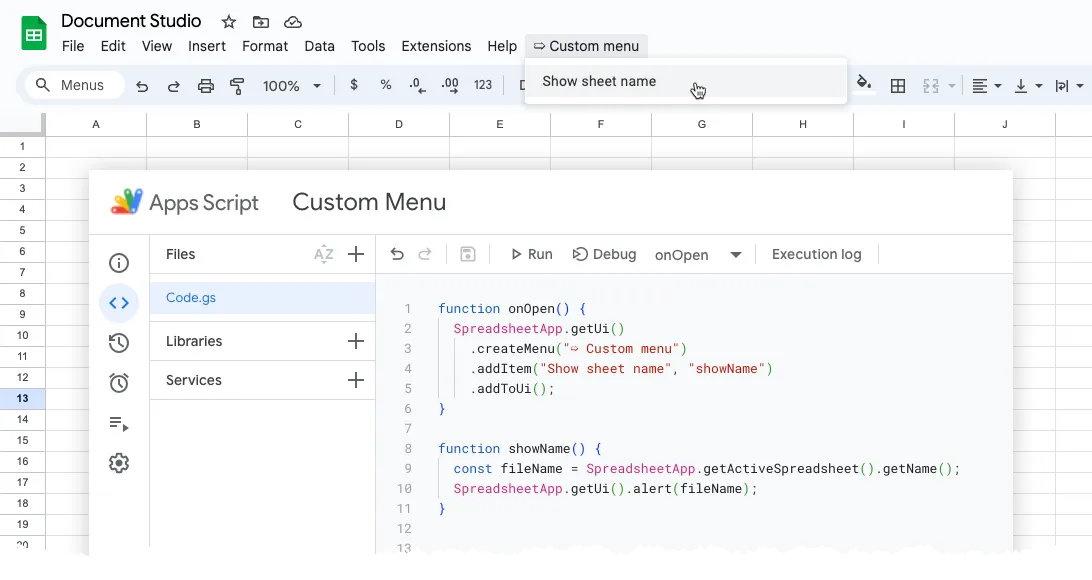Open Apps Script project Settings
Viewport: 1092px width, 580px height.
[119, 462]
